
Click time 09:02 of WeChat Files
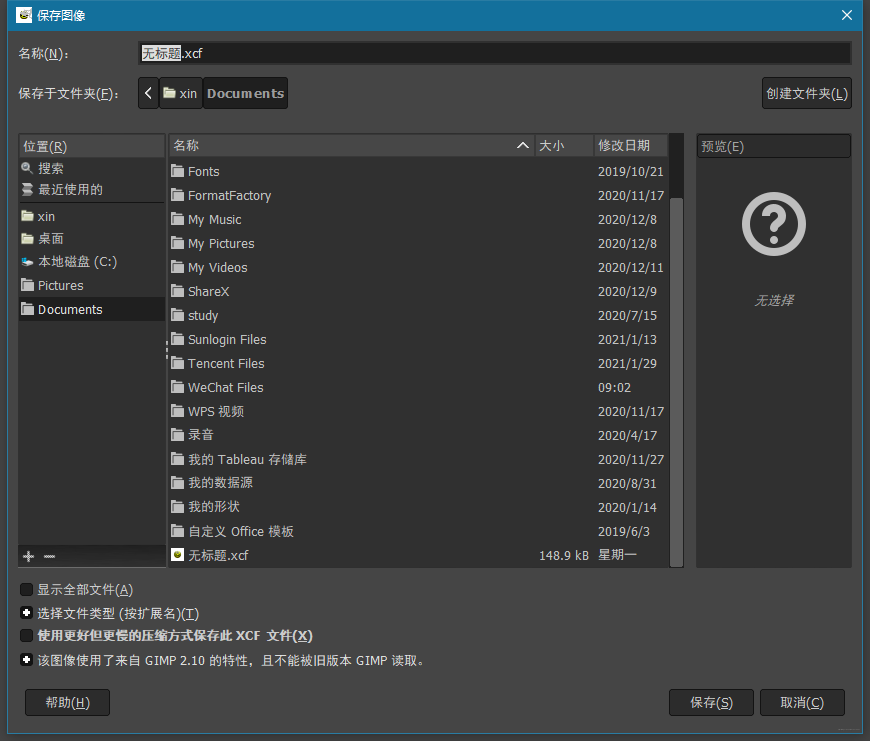point(614,387)
